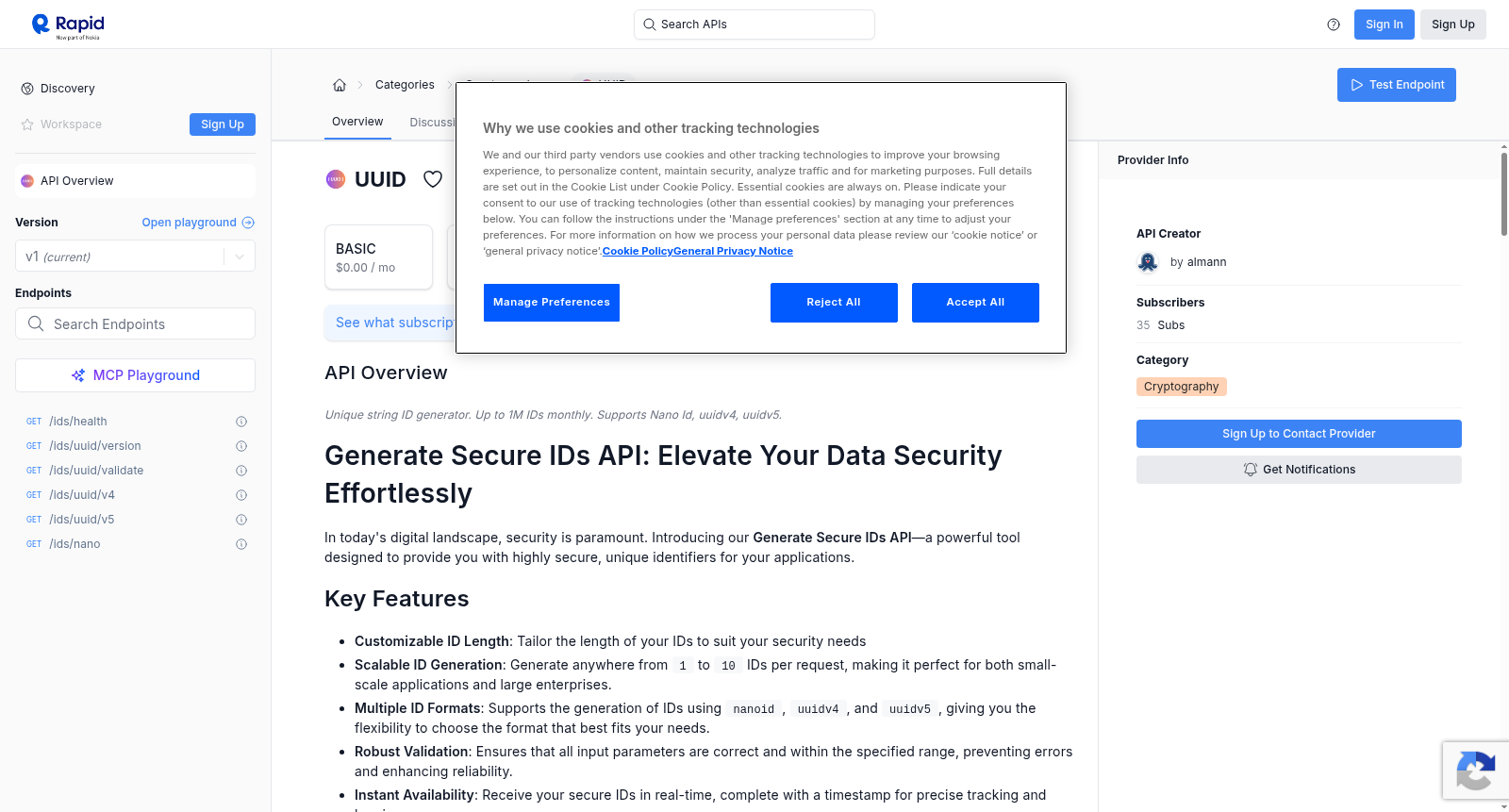This screenshot has width=1509, height=812.
Task: Click the header Sign Up button
Action: click(1452, 25)
